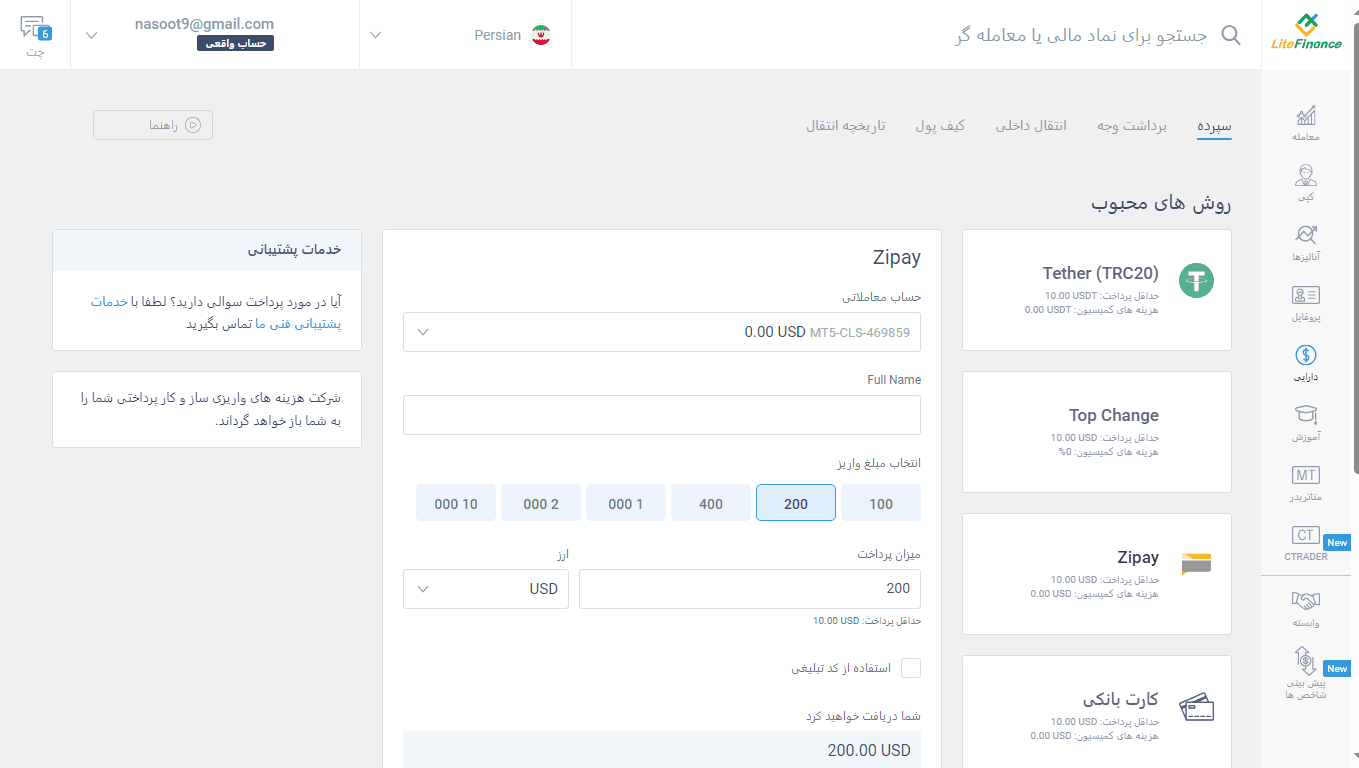This screenshot has height=768, width=1359.
Task: Click the روش های محبوب heading
Action: point(1162,203)
